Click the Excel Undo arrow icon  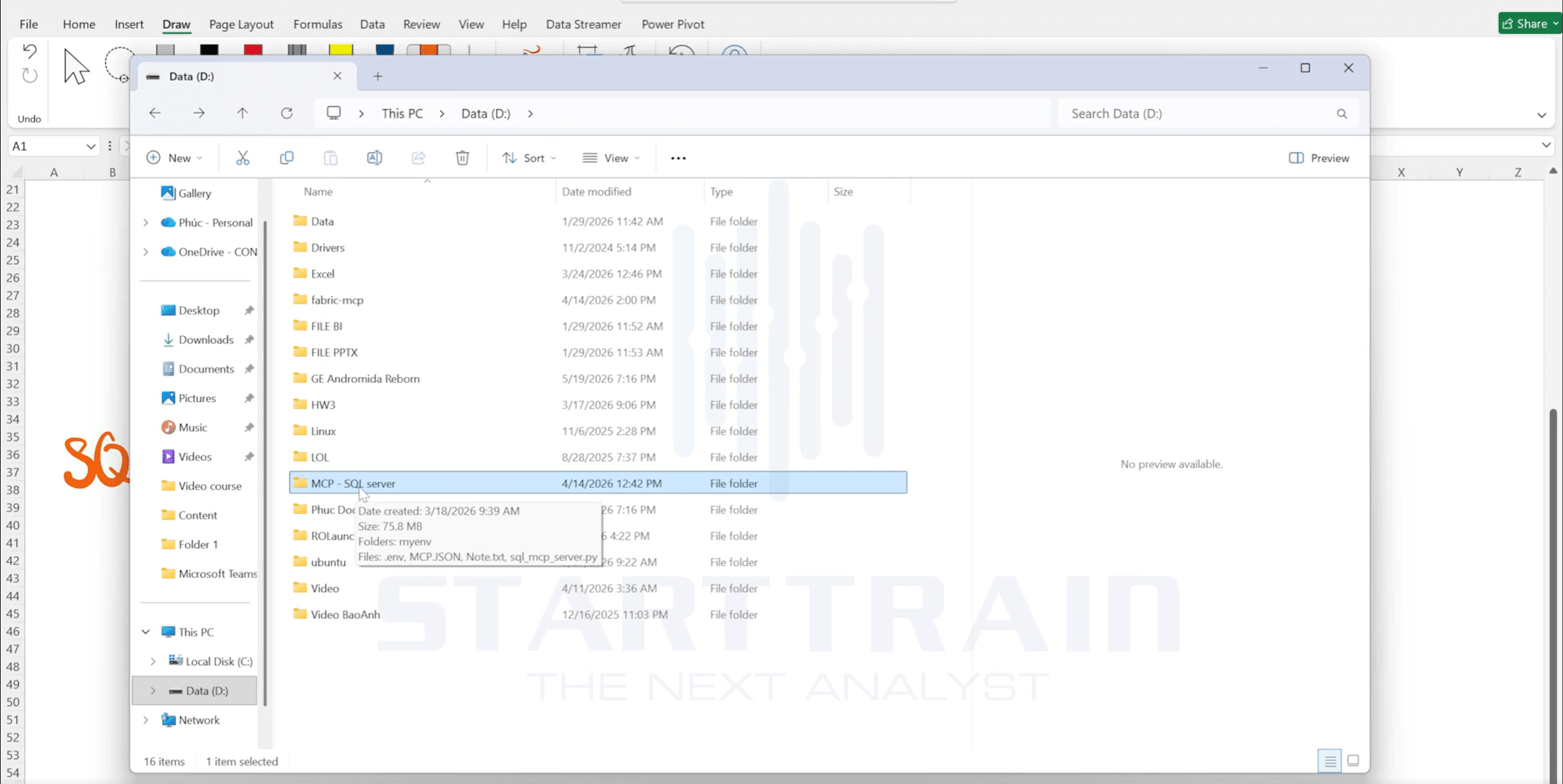pos(29,51)
